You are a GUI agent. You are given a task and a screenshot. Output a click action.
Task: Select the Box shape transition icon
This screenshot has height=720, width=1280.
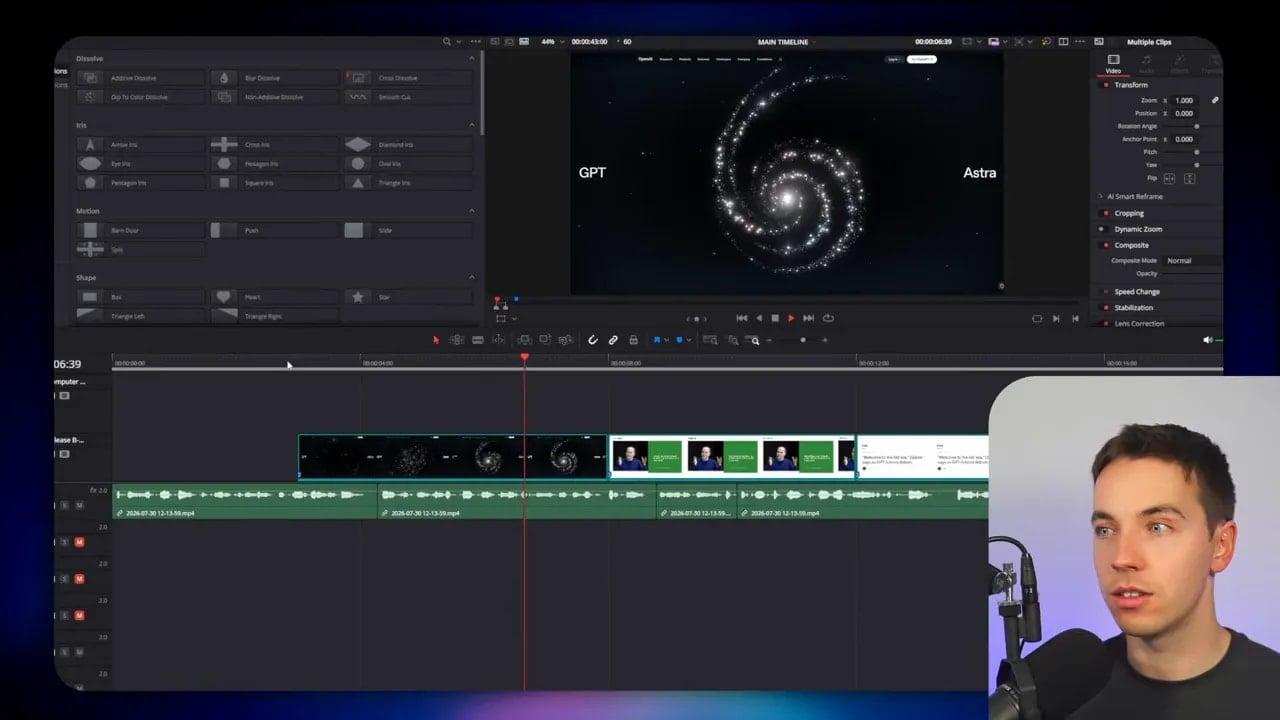tap(90, 297)
